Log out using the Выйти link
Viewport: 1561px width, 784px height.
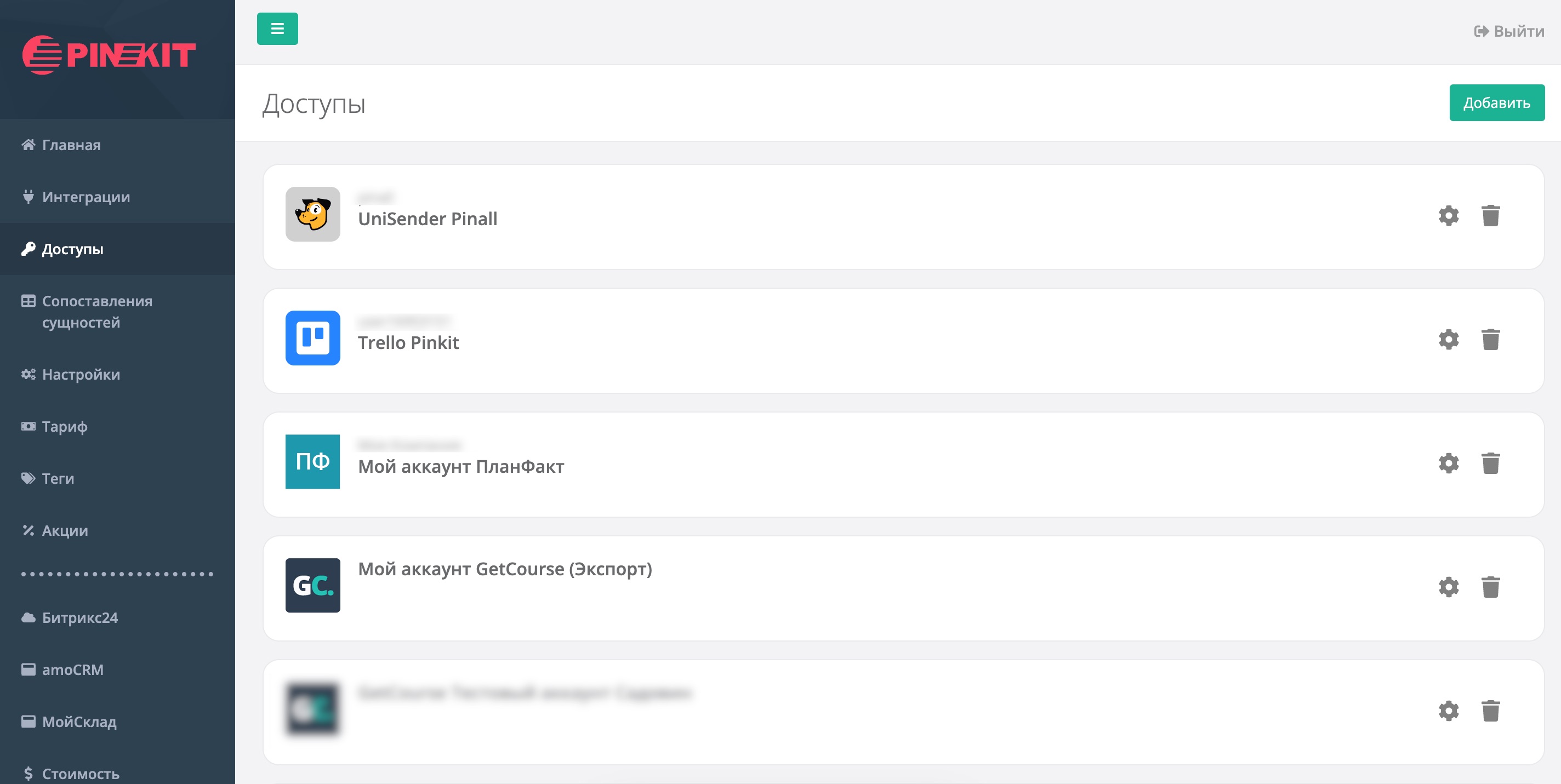click(1509, 31)
